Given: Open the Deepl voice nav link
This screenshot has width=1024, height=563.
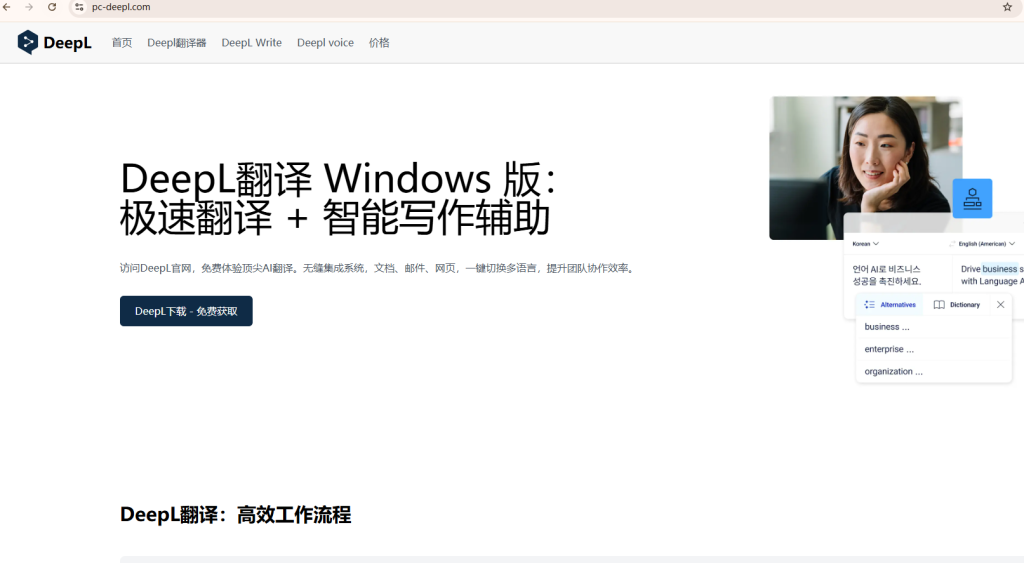Looking at the screenshot, I should tap(325, 43).
